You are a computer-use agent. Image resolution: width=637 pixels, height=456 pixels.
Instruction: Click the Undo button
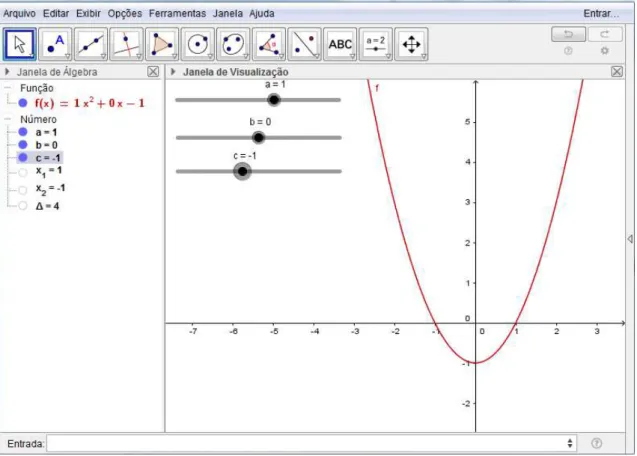(x=568, y=34)
